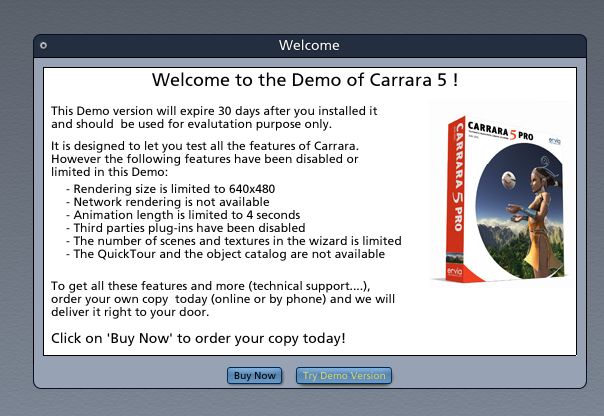604x416 pixels.
Task: Click the floating sphere on the box art
Action: click(x=508, y=180)
